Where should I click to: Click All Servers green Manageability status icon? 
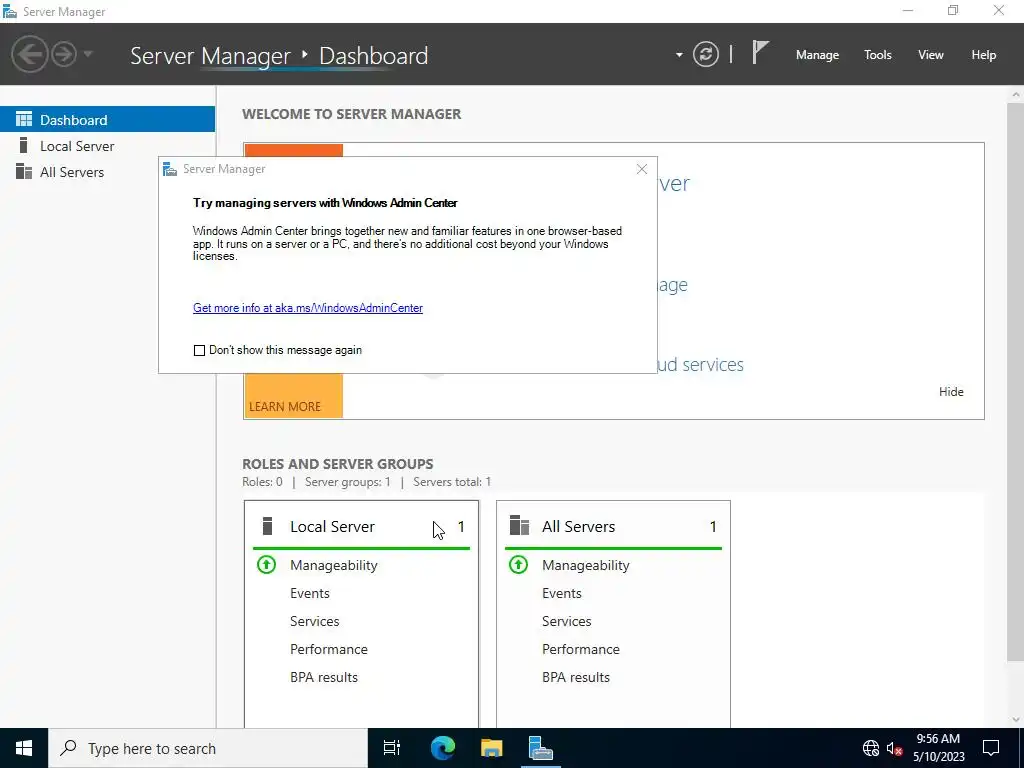pyautogui.click(x=519, y=564)
